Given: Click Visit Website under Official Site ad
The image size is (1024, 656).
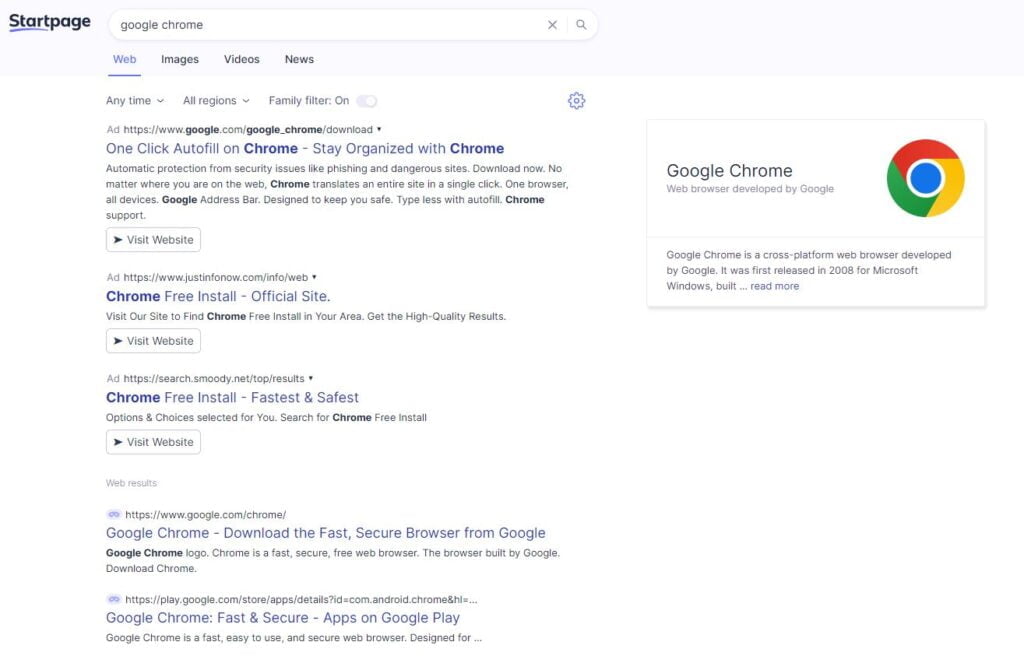Looking at the screenshot, I should 153,341.
